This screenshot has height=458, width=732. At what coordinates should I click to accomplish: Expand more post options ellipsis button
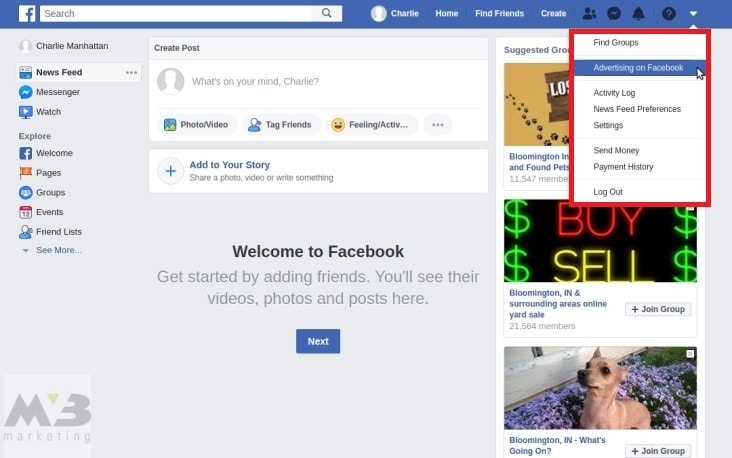437,125
